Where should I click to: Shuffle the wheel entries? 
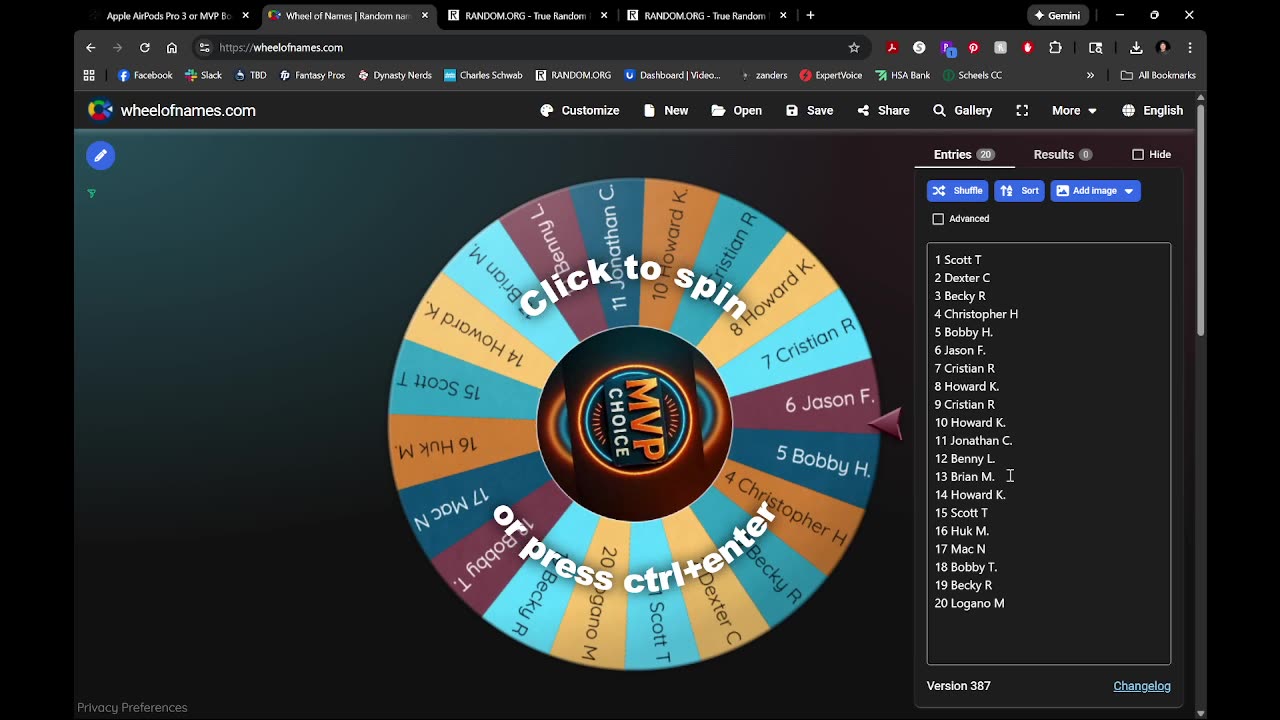coord(957,190)
